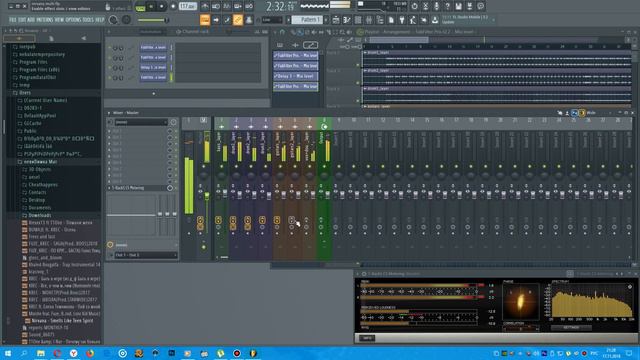The width and height of the screenshot is (640, 360).
Task: Open the Mixer view icon in toolbar
Action: [x=369, y=20]
